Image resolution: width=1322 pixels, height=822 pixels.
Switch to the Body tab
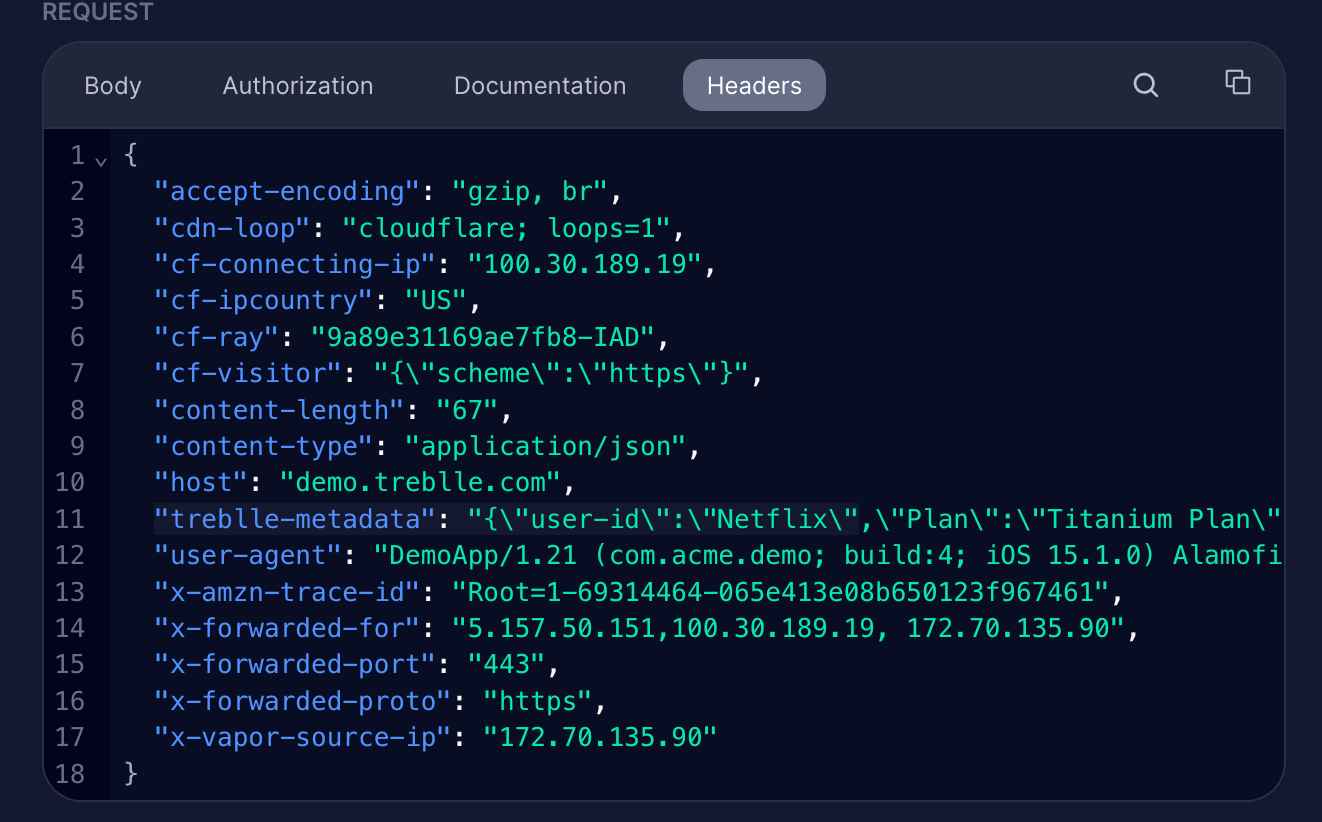tap(112, 86)
